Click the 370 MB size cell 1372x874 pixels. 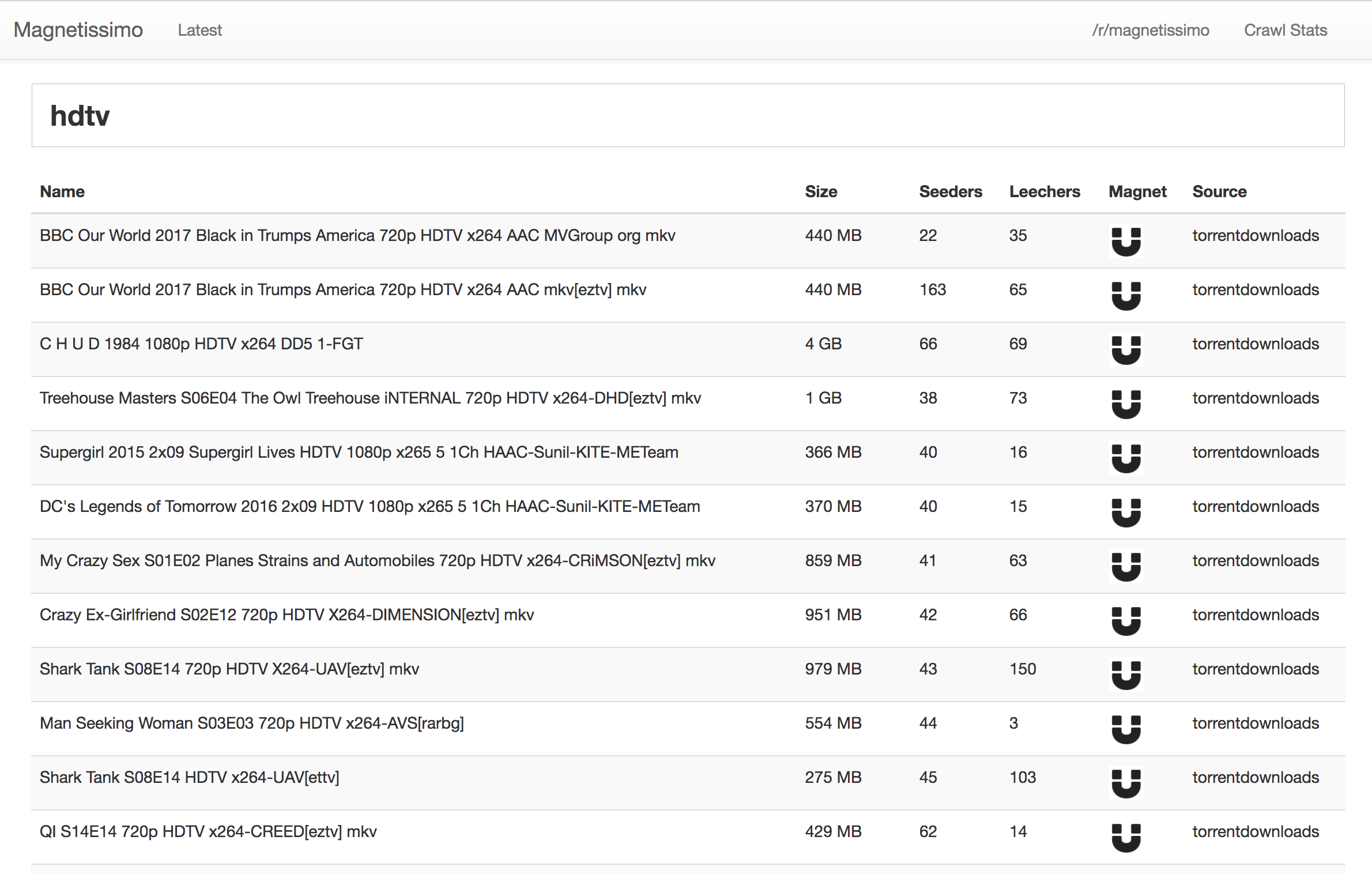coord(833,506)
